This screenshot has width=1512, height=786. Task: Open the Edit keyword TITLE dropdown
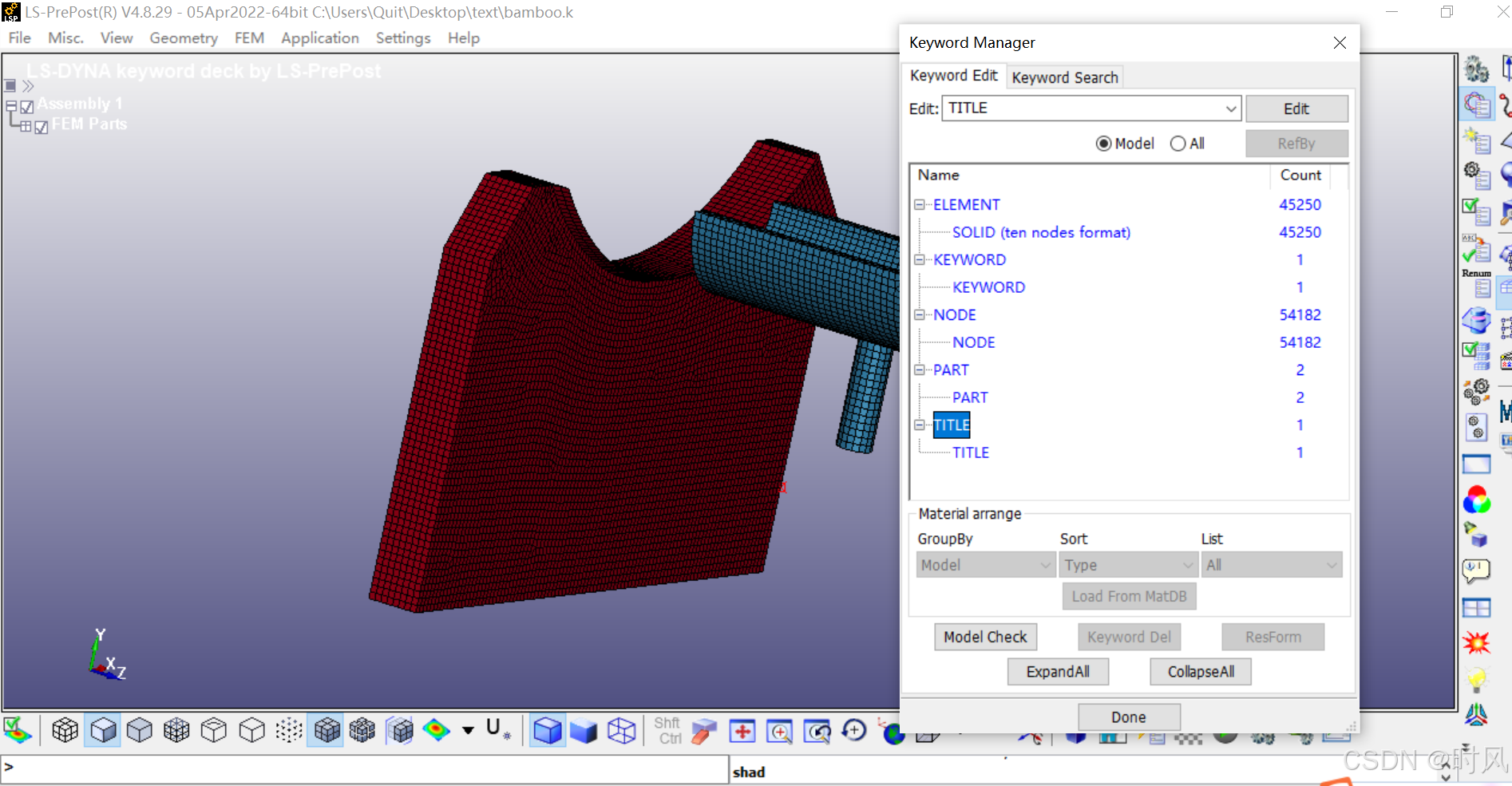coord(1230,109)
